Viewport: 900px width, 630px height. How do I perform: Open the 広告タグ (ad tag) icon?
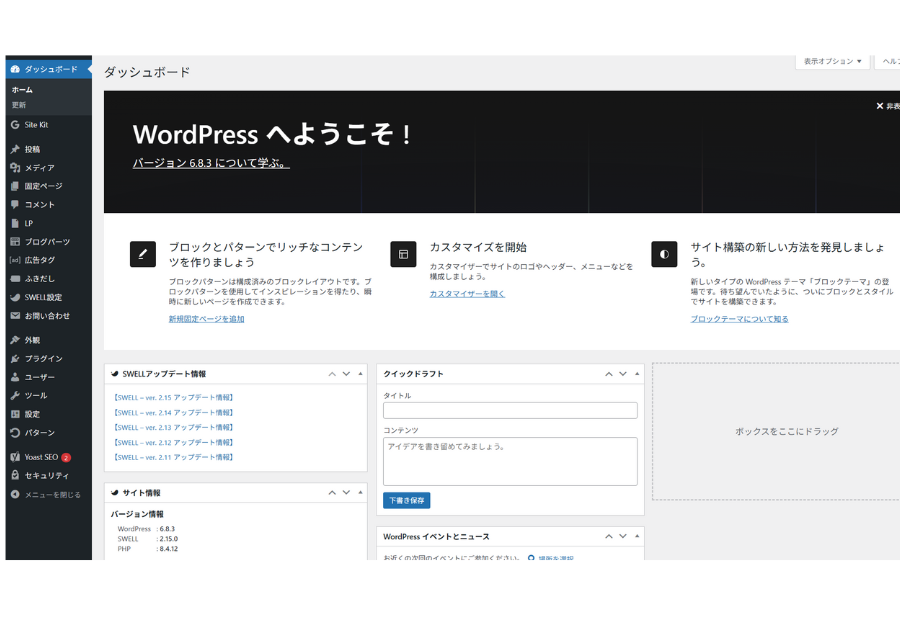pos(15,261)
